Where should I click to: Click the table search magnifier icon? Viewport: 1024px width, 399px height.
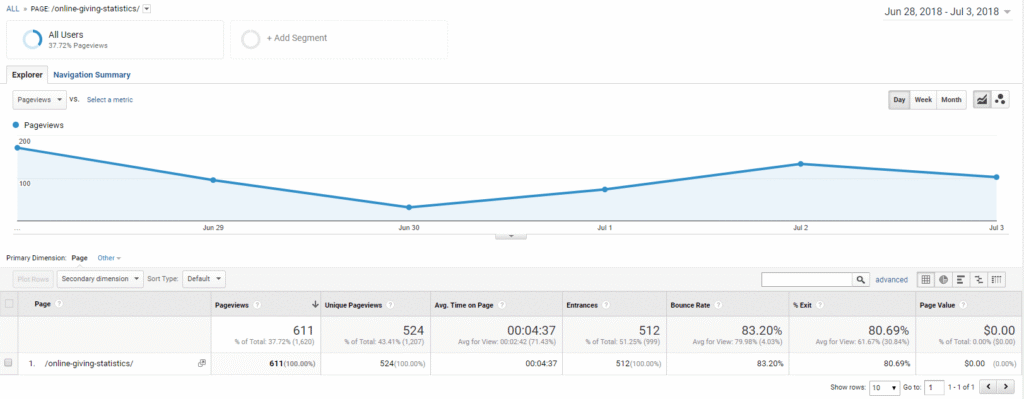[x=861, y=279]
